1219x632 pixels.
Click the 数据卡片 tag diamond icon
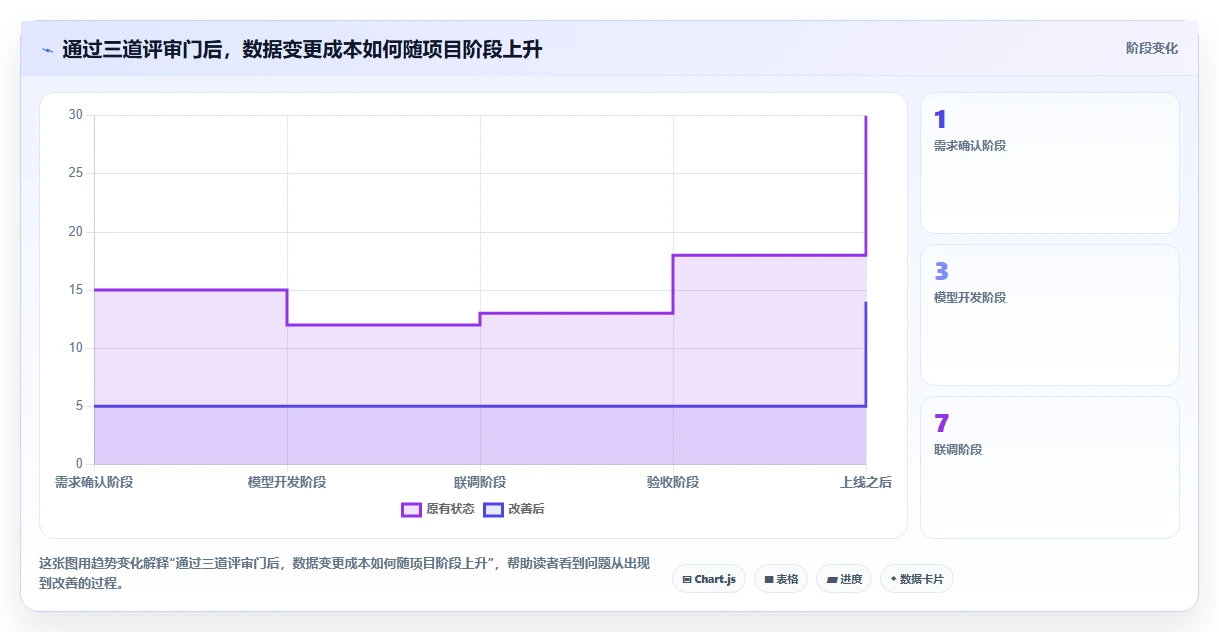coord(893,578)
